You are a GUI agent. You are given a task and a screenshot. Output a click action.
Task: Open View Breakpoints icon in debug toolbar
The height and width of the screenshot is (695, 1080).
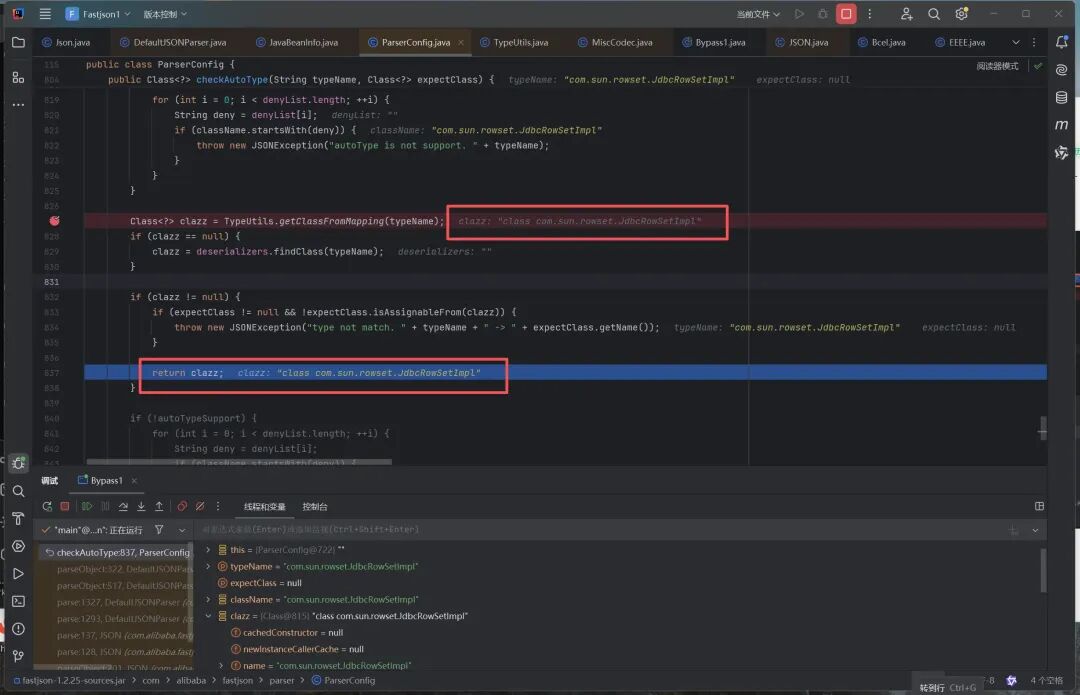182,506
